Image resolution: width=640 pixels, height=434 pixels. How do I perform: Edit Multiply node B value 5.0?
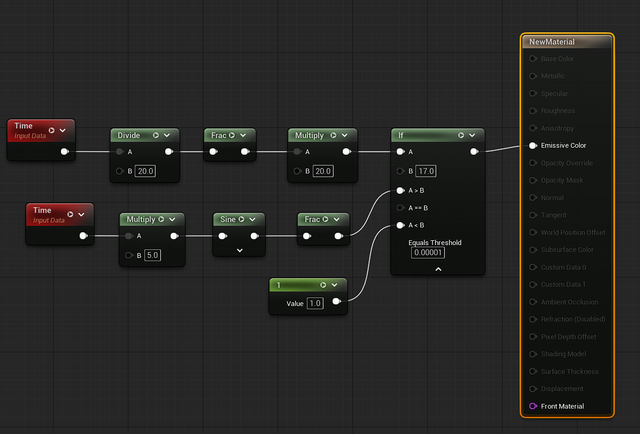pyautogui.click(x=152, y=255)
